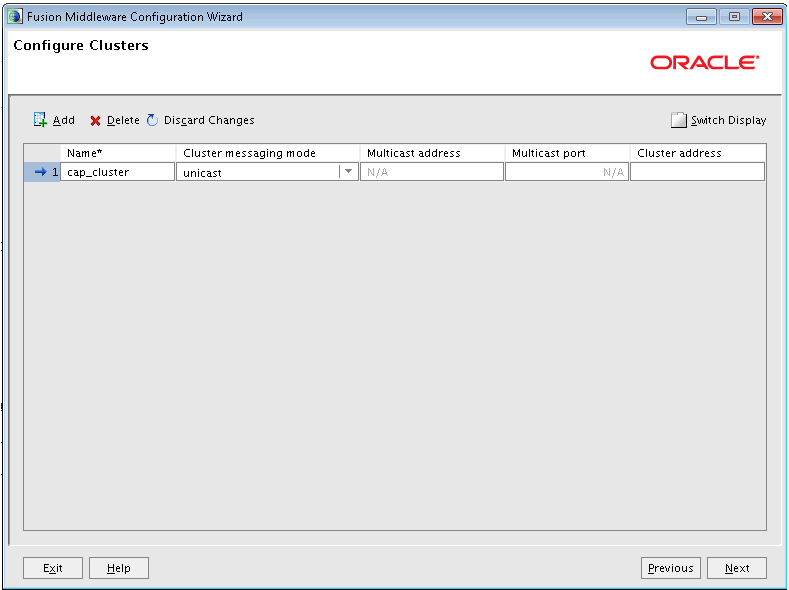Open the Cluster messaging mode dropdown arrow

point(348,172)
